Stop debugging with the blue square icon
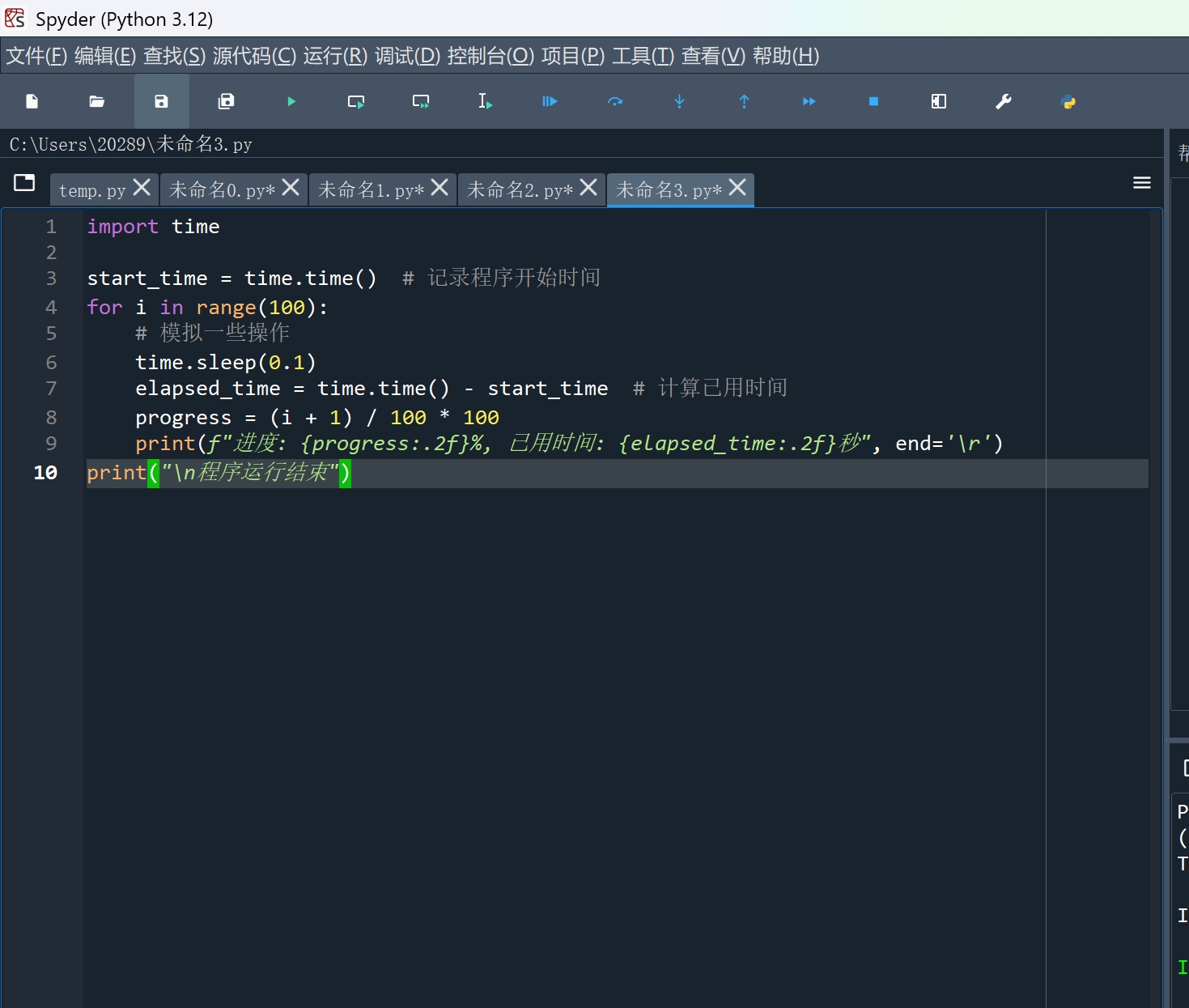Image resolution: width=1189 pixels, height=1008 pixels. click(x=874, y=101)
